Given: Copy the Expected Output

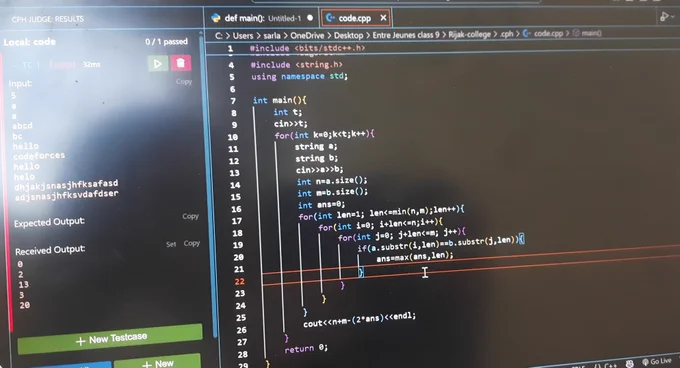Looking at the screenshot, I should point(190,216).
